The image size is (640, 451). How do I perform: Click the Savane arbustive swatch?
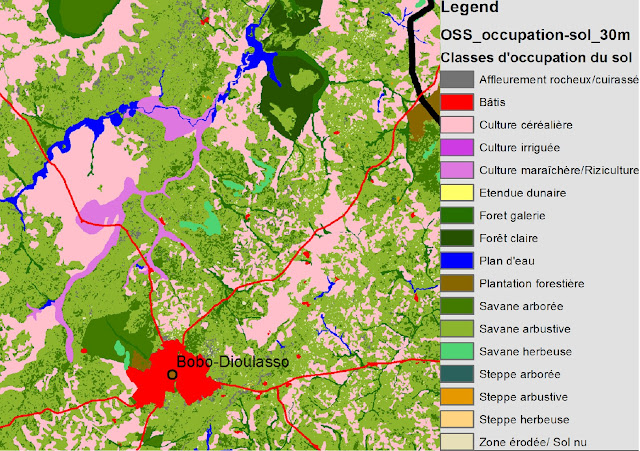click(x=457, y=329)
